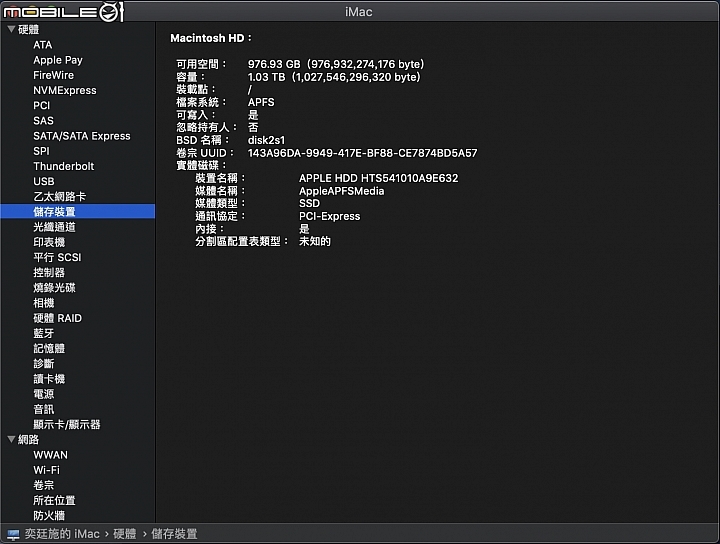The height and width of the screenshot is (544, 720).
Task: Select 電源 power entry
Action: [x=44, y=394]
